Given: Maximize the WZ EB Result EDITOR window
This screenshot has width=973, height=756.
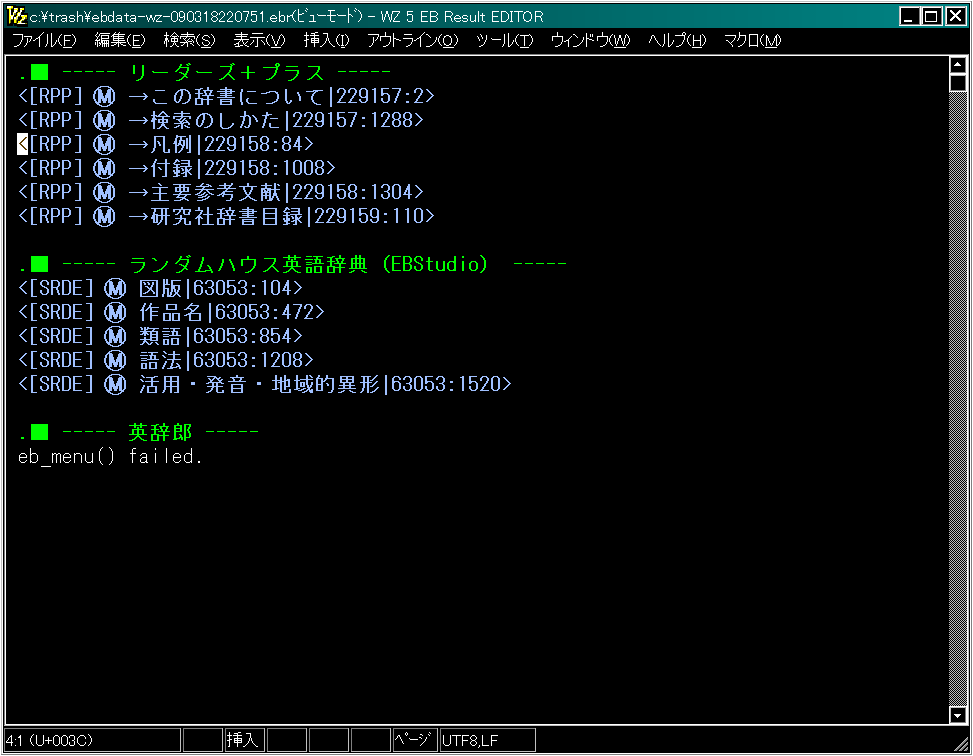Looking at the screenshot, I should (931, 16).
